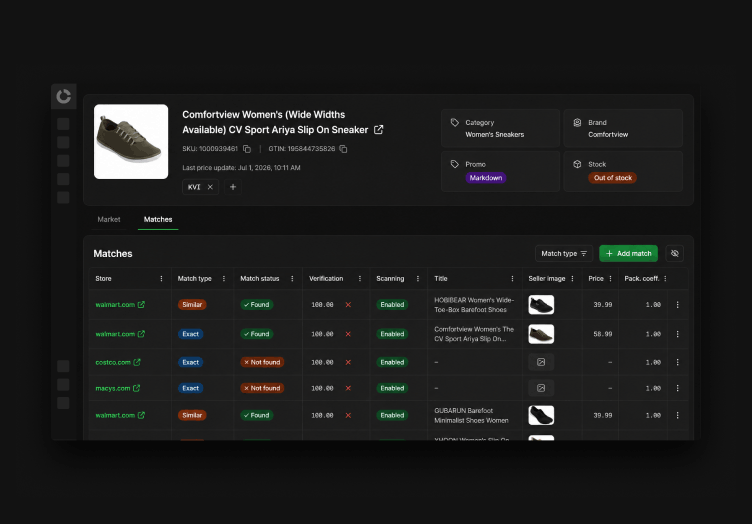This screenshot has width=752, height=524.
Task: Open row actions menu for HOBIBEAR match
Action: tap(677, 305)
